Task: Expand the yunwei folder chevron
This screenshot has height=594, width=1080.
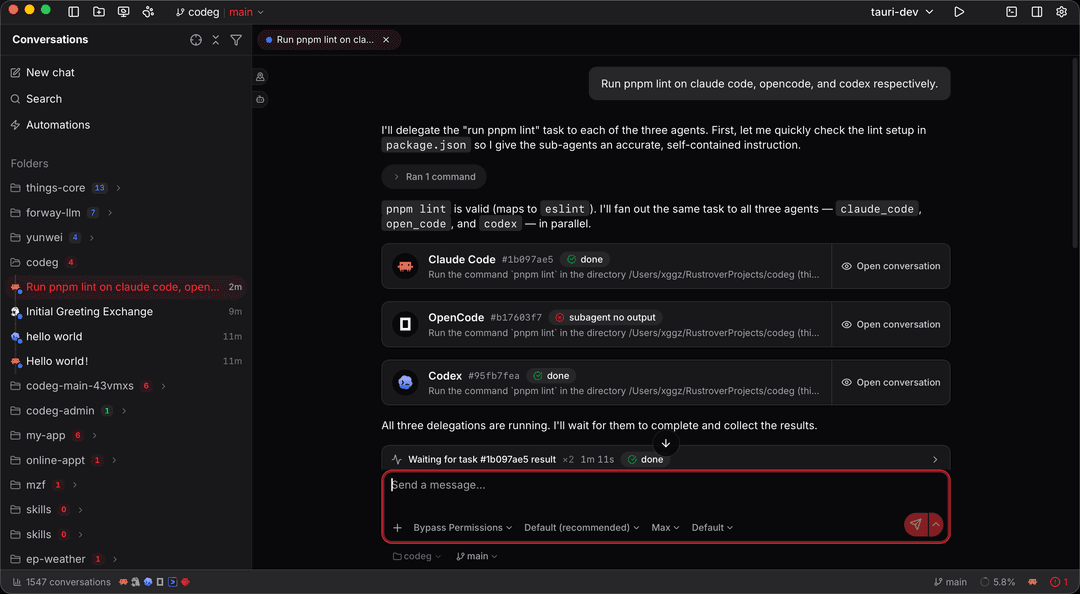Action: click(92, 238)
